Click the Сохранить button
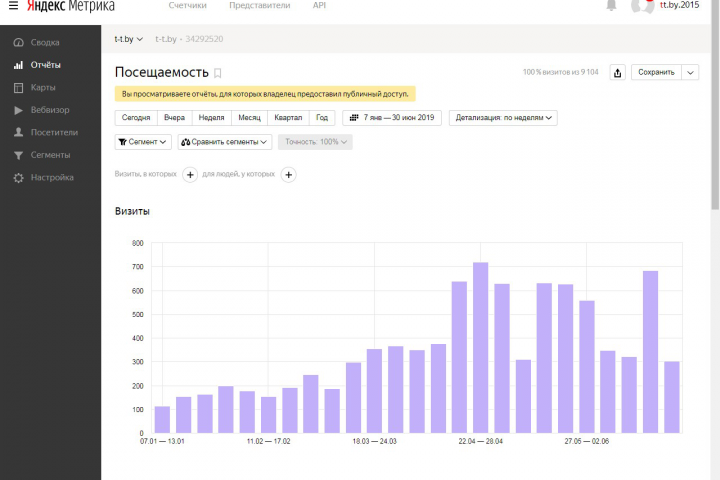720x480 pixels. pyautogui.click(x=657, y=72)
